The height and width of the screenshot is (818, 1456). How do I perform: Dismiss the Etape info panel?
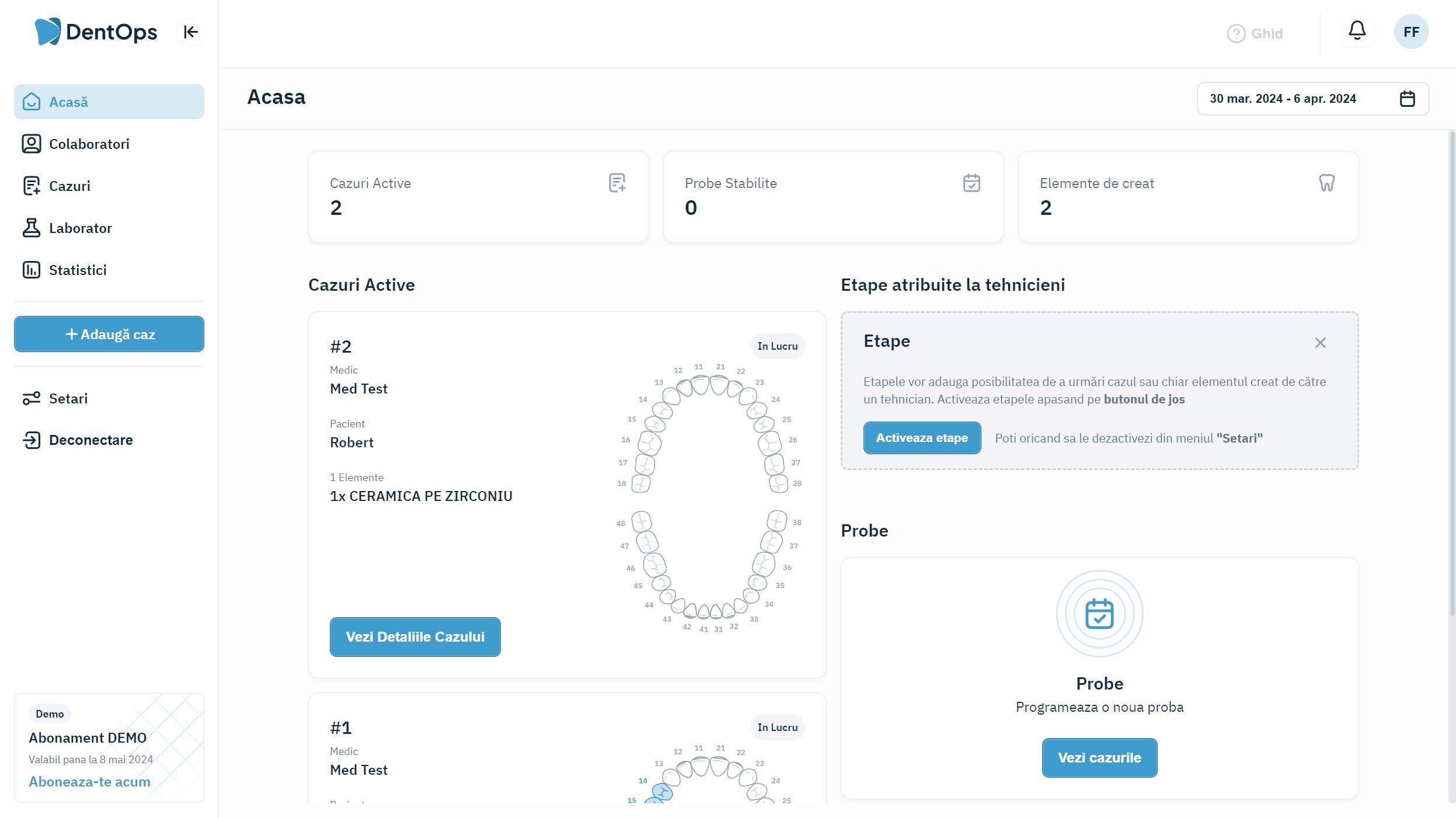(1320, 343)
